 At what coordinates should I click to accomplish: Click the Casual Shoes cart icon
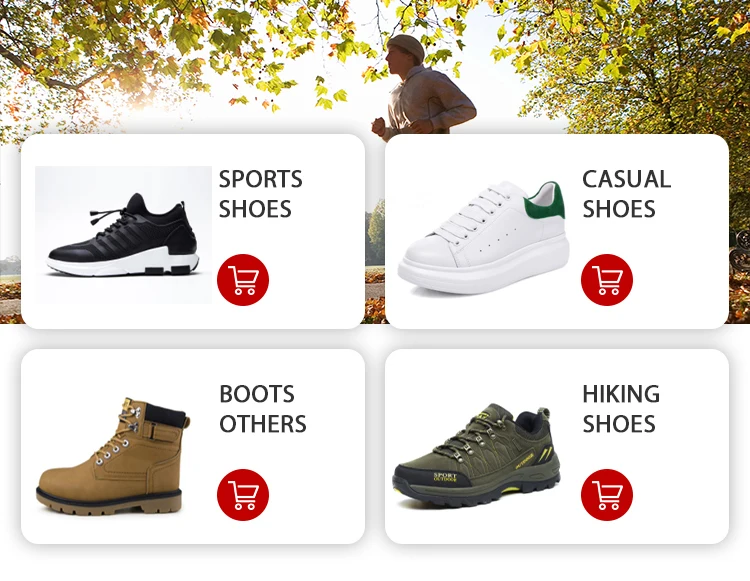click(607, 280)
